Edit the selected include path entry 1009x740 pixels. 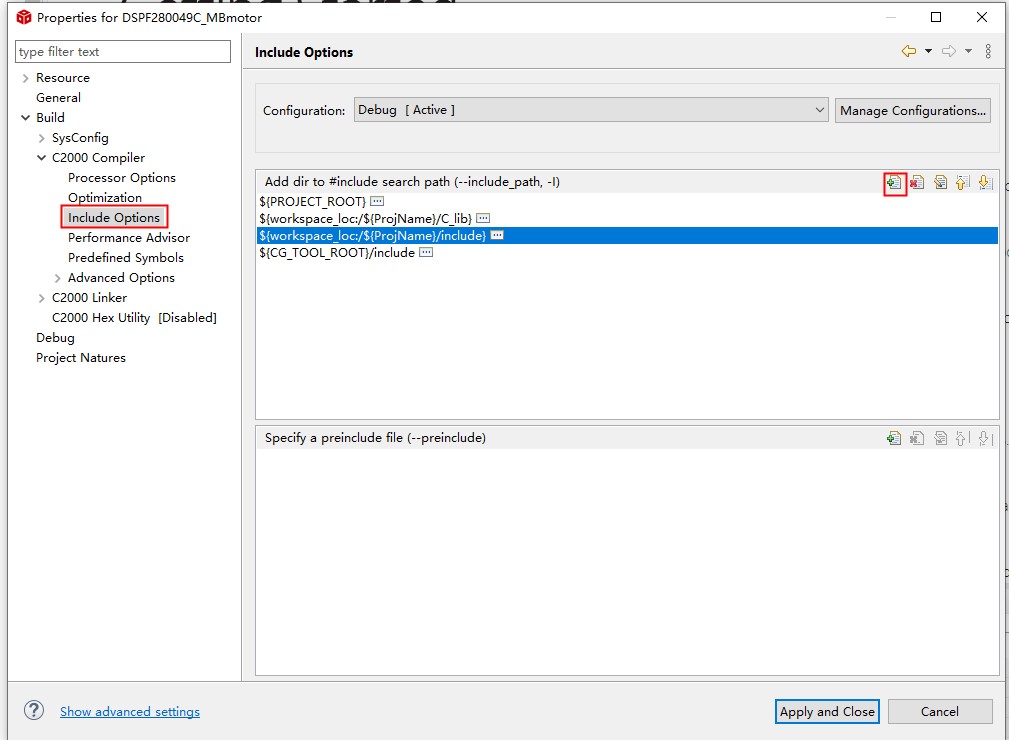coord(940,183)
